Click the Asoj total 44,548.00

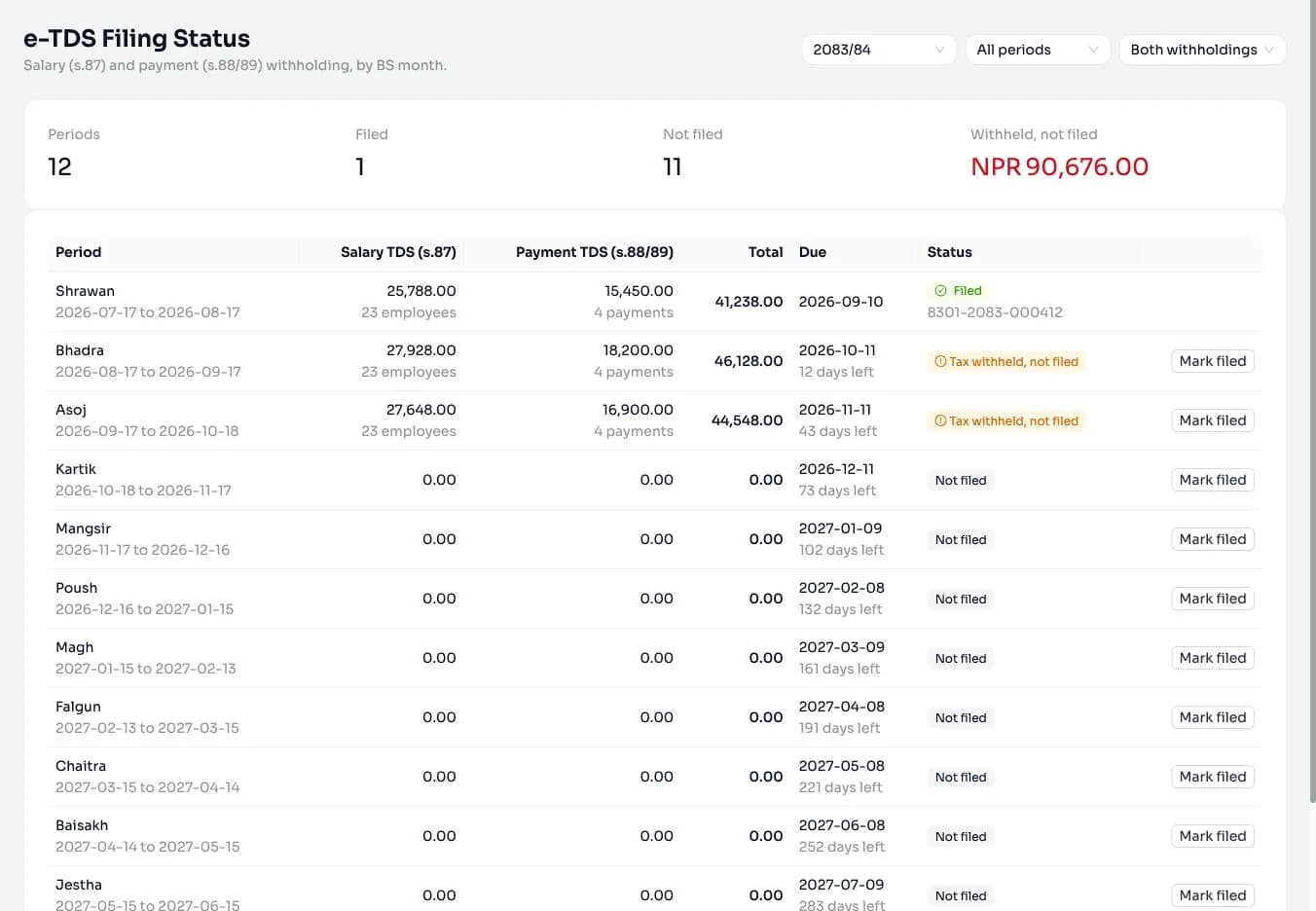tap(747, 420)
